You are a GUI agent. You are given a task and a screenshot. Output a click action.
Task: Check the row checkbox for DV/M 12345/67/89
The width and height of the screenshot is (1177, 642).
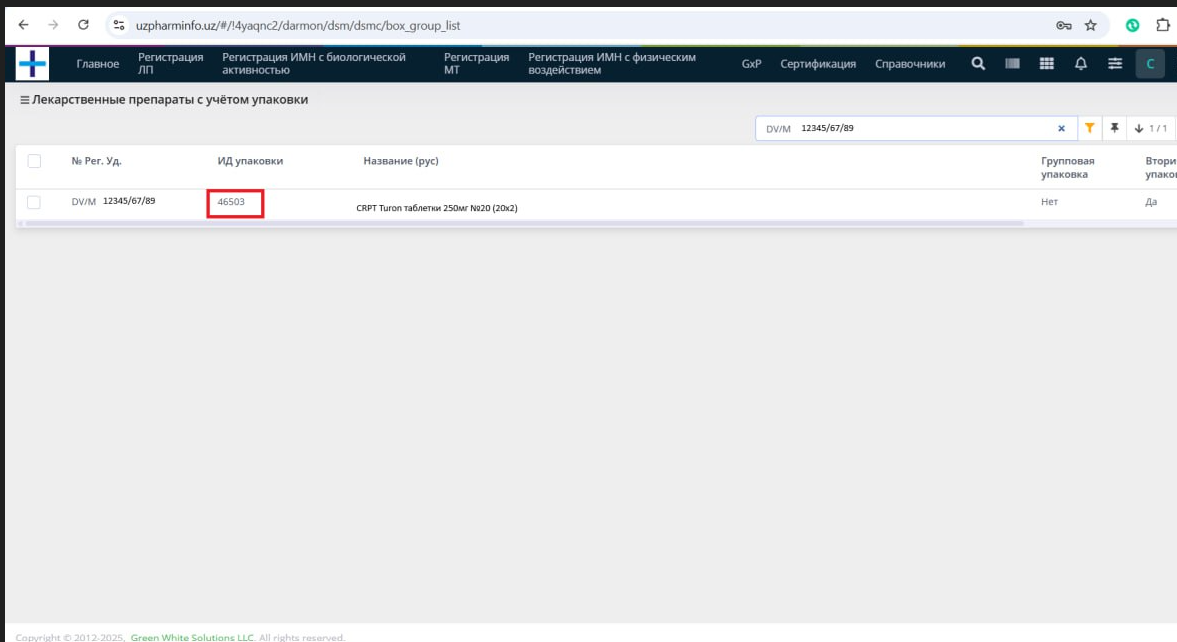pyautogui.click(x=34, y=202)
